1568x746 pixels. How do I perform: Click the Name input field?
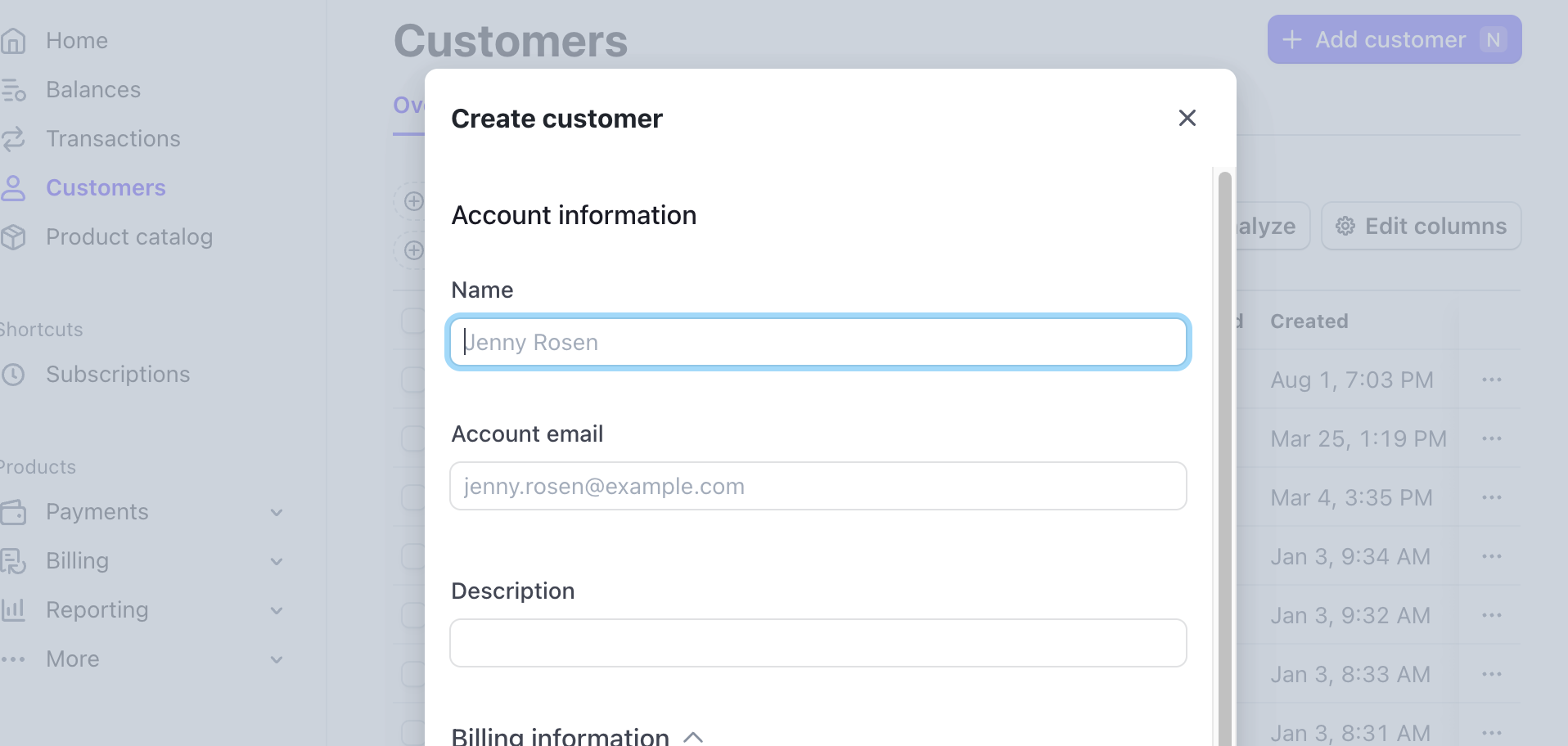point(818,342)
